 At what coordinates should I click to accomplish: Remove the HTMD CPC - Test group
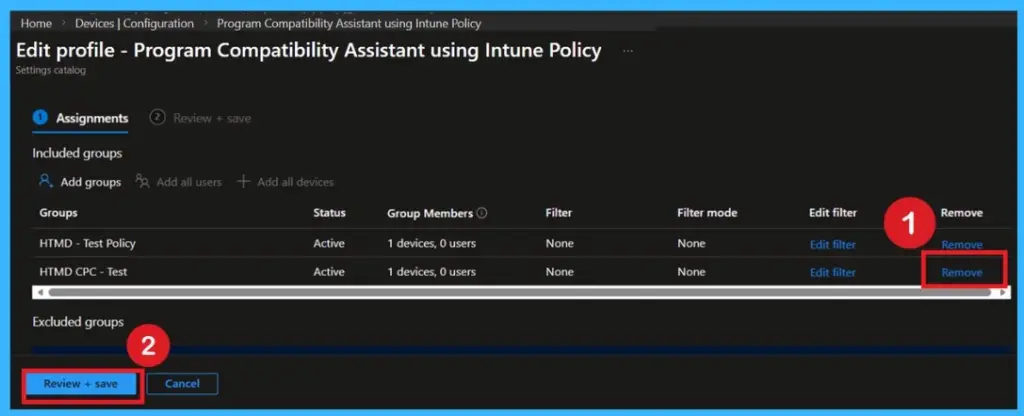[x=961, y=272]
